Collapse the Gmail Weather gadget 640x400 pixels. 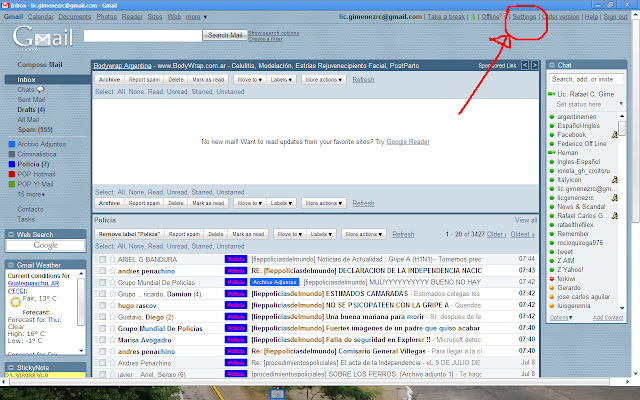click(11, 265)
